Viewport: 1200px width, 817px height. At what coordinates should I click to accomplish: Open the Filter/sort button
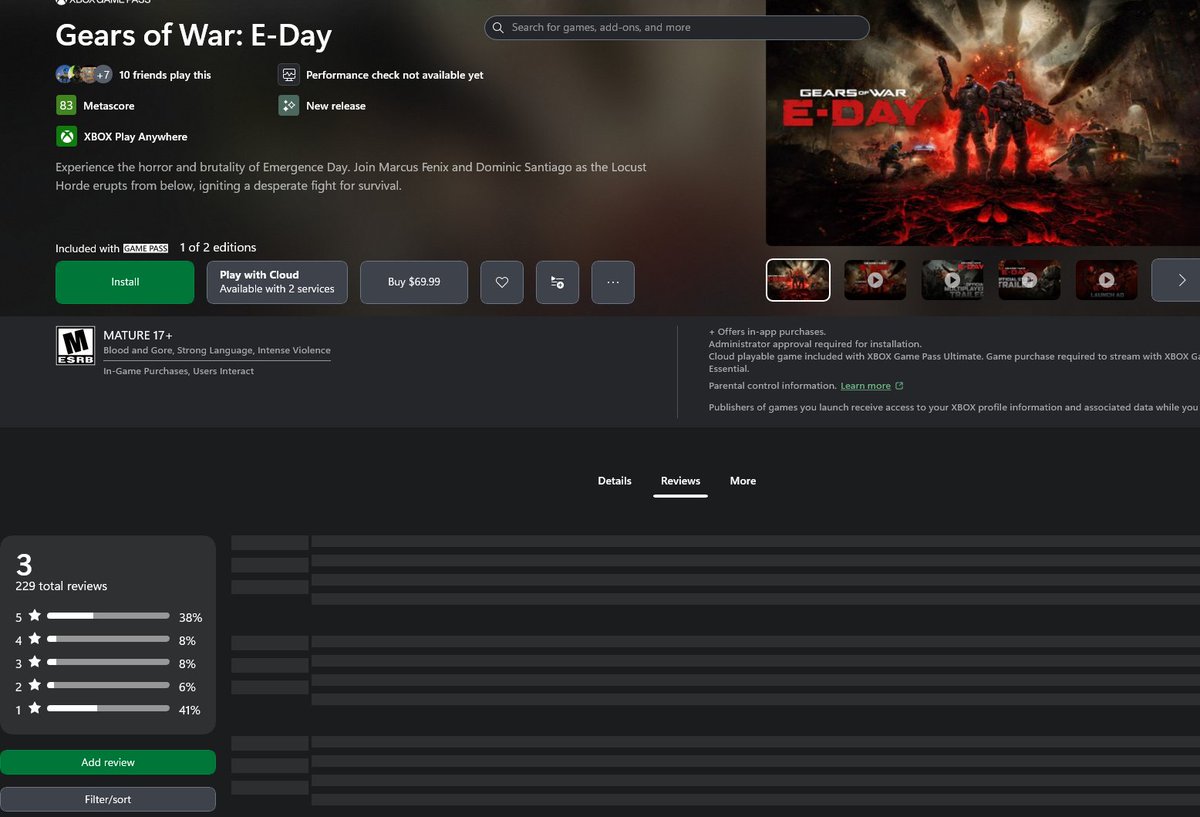[x=108, y=799]
